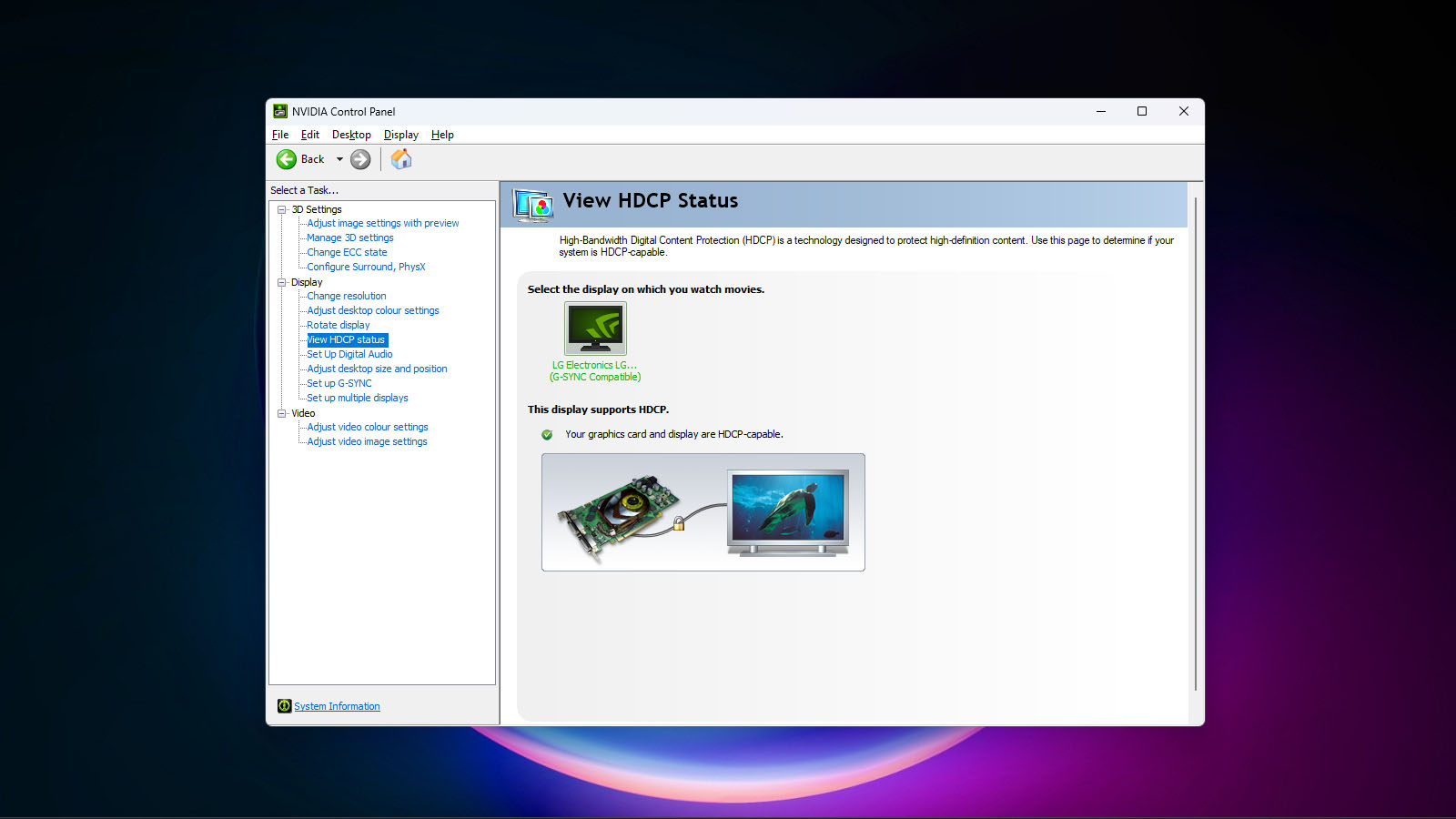Click the View HDCP Status monitor icon
The width and height of the screenshot is (1456, 819).
(x=532, y=205)
